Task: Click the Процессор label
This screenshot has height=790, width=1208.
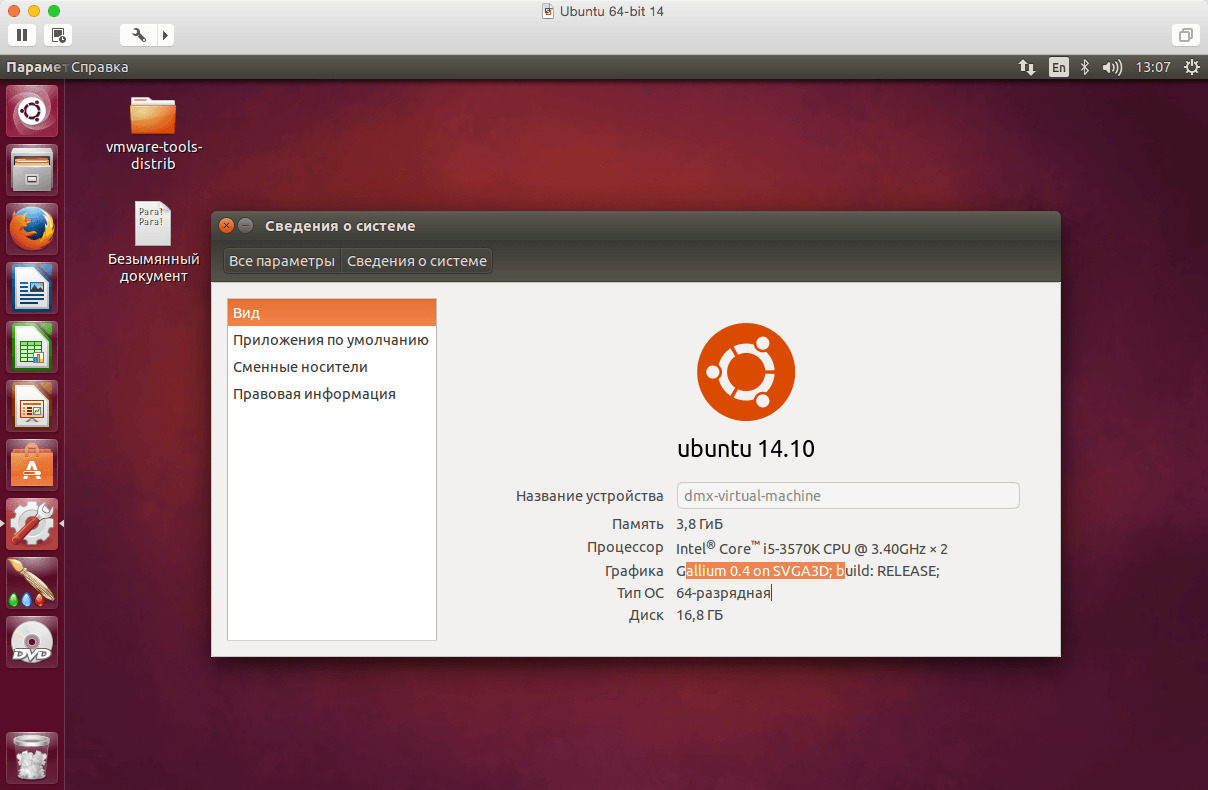Action: point(625,547)
